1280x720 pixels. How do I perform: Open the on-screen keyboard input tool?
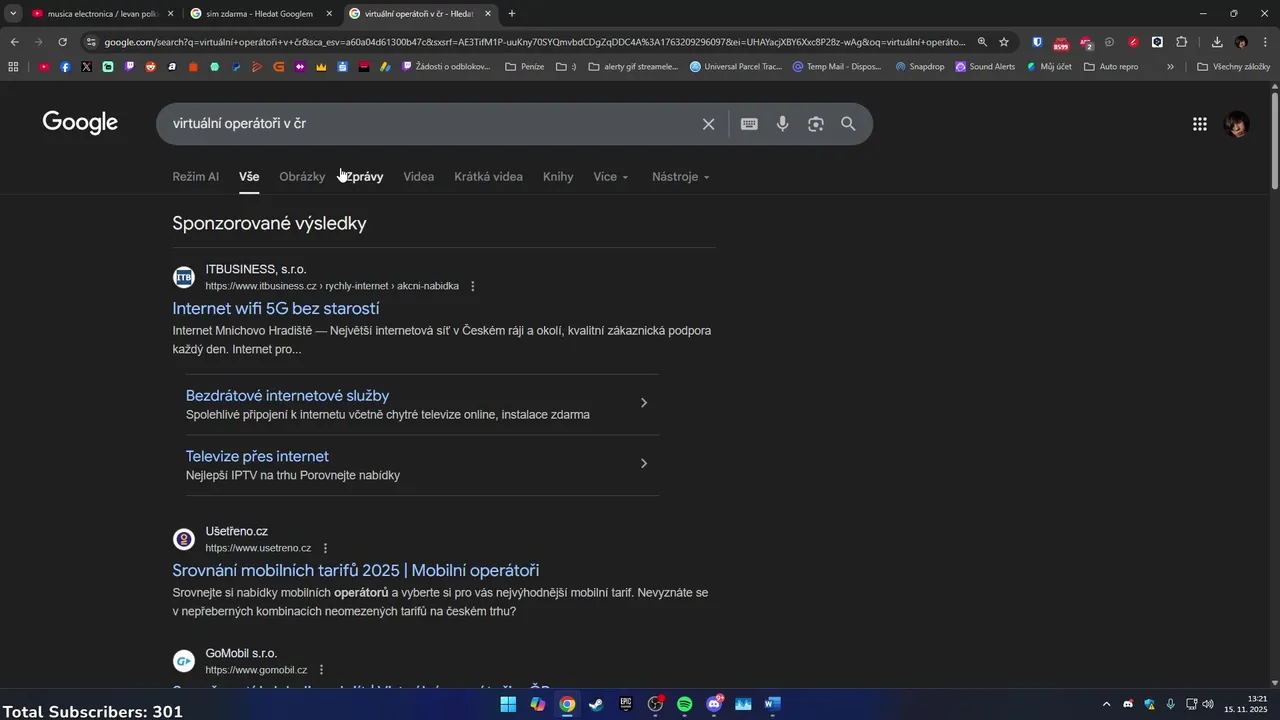749,124
